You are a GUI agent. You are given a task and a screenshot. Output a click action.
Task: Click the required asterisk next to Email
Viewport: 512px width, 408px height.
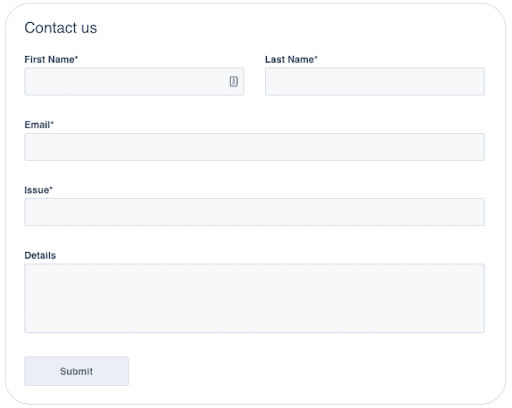[52, 123]
